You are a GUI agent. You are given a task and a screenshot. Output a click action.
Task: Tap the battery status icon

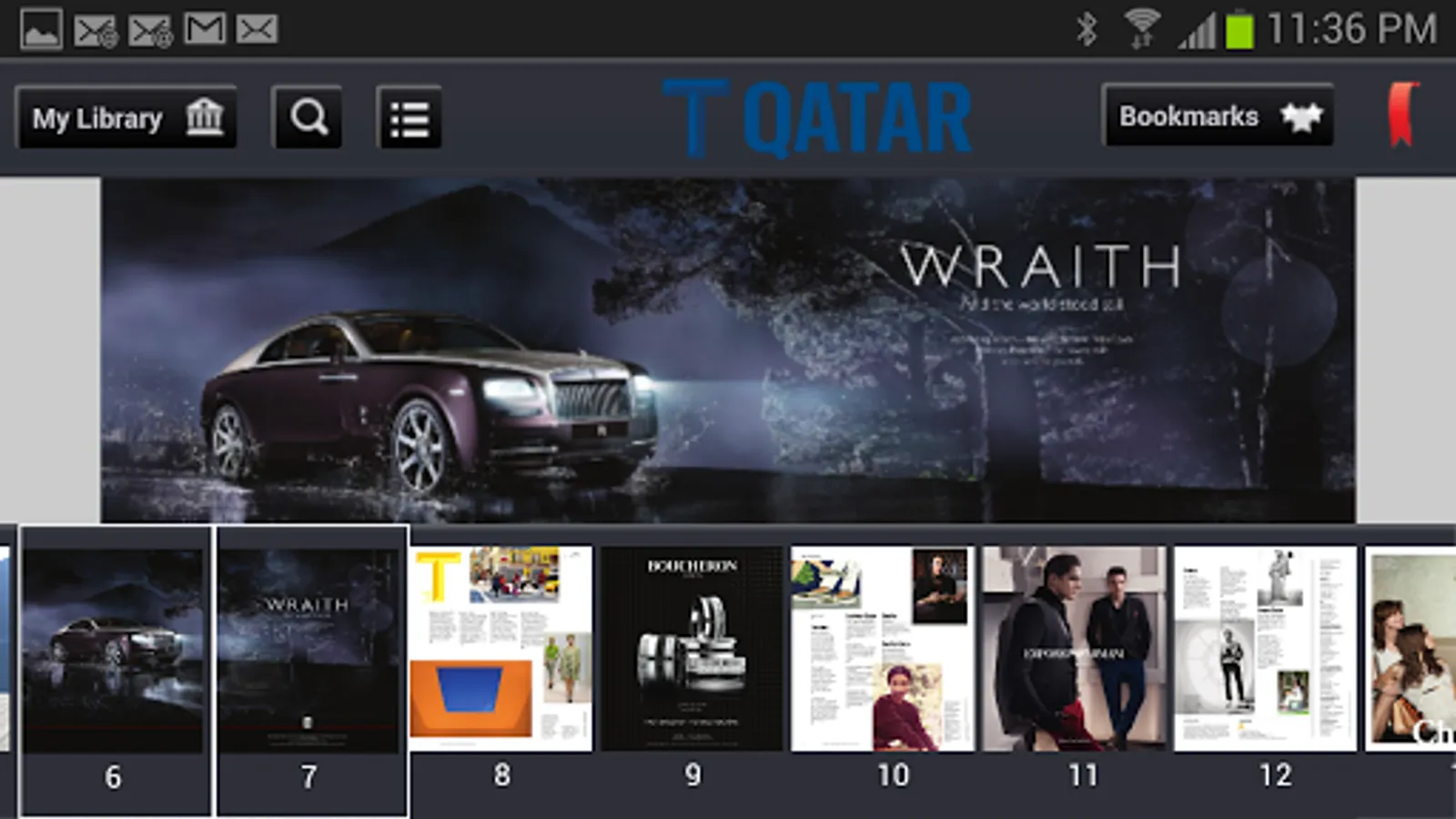tap(1239, 29)
